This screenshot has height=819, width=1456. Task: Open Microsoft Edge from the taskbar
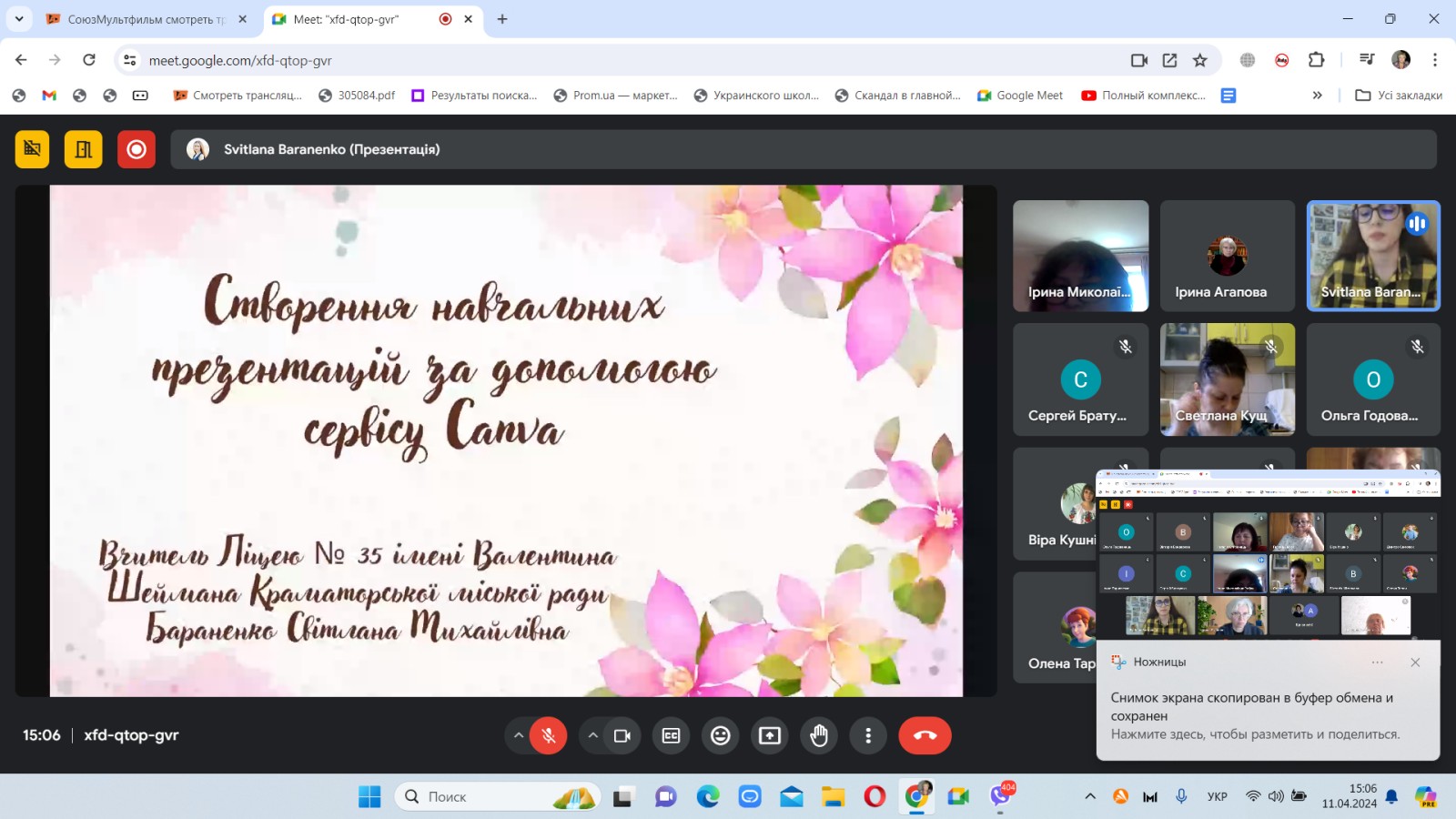(708, 797)
